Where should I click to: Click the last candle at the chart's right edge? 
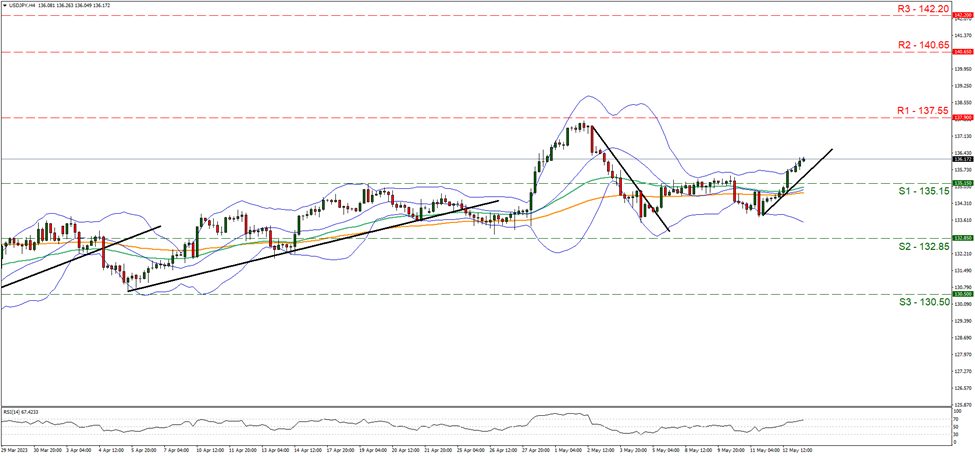pos(803,159)
